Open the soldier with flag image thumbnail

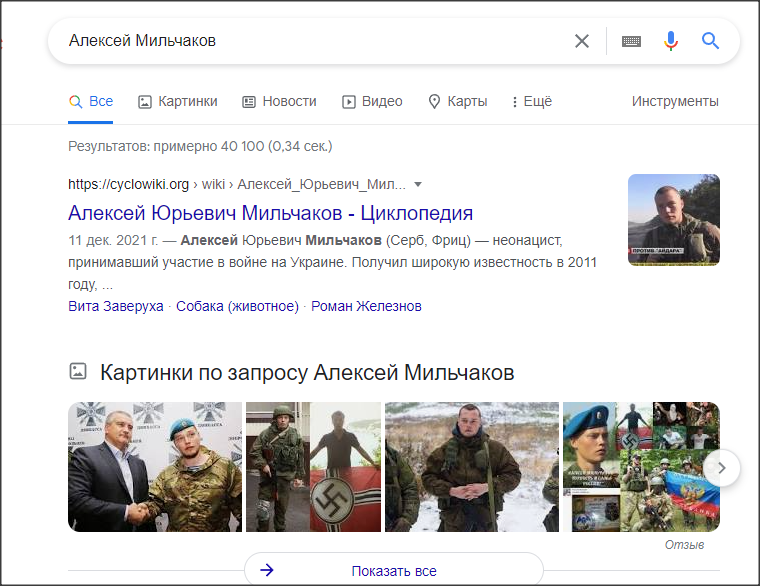(313, 467)
